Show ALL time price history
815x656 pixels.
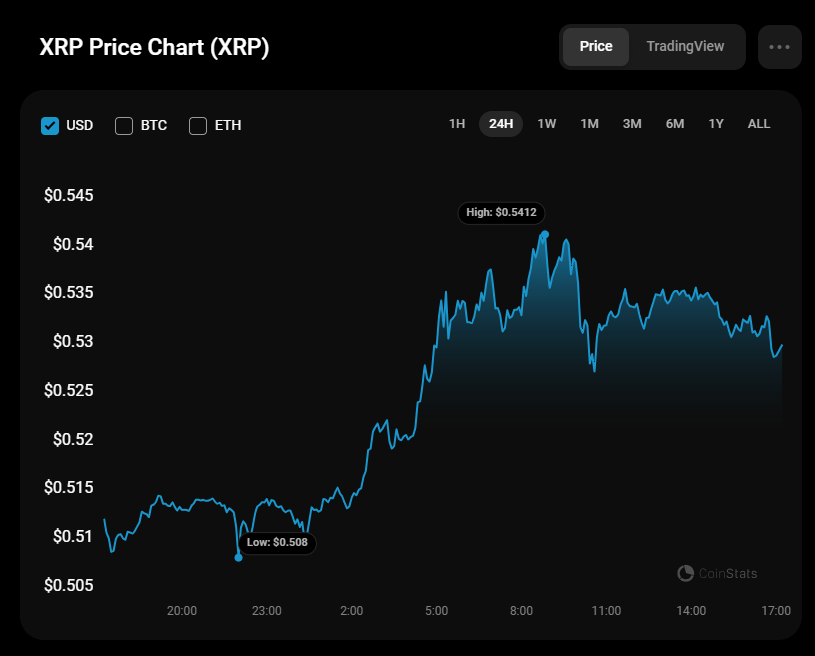tap(759, 124)
